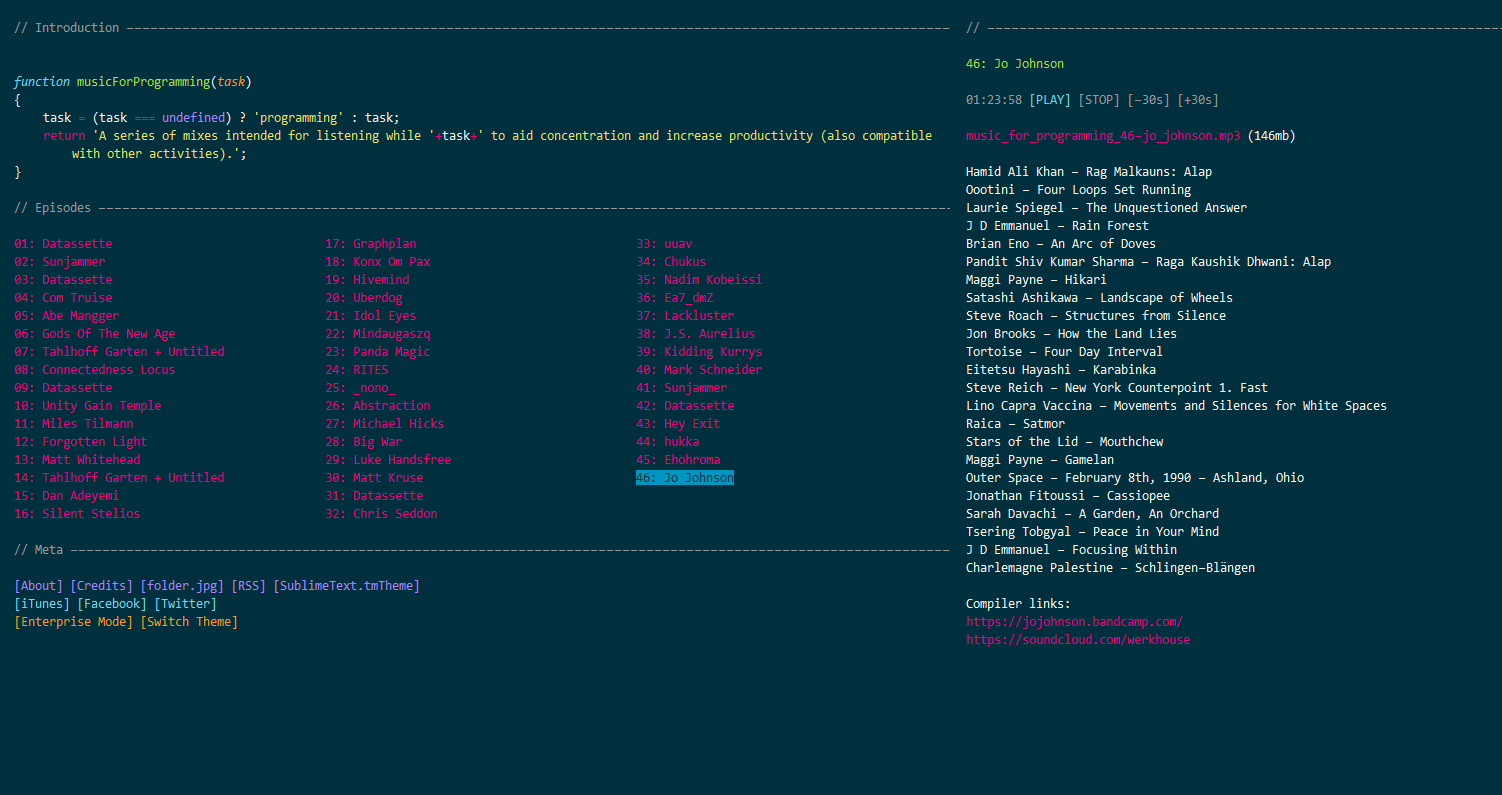
Task: Switch to a different color theme
Action: [x=189, y=621]
